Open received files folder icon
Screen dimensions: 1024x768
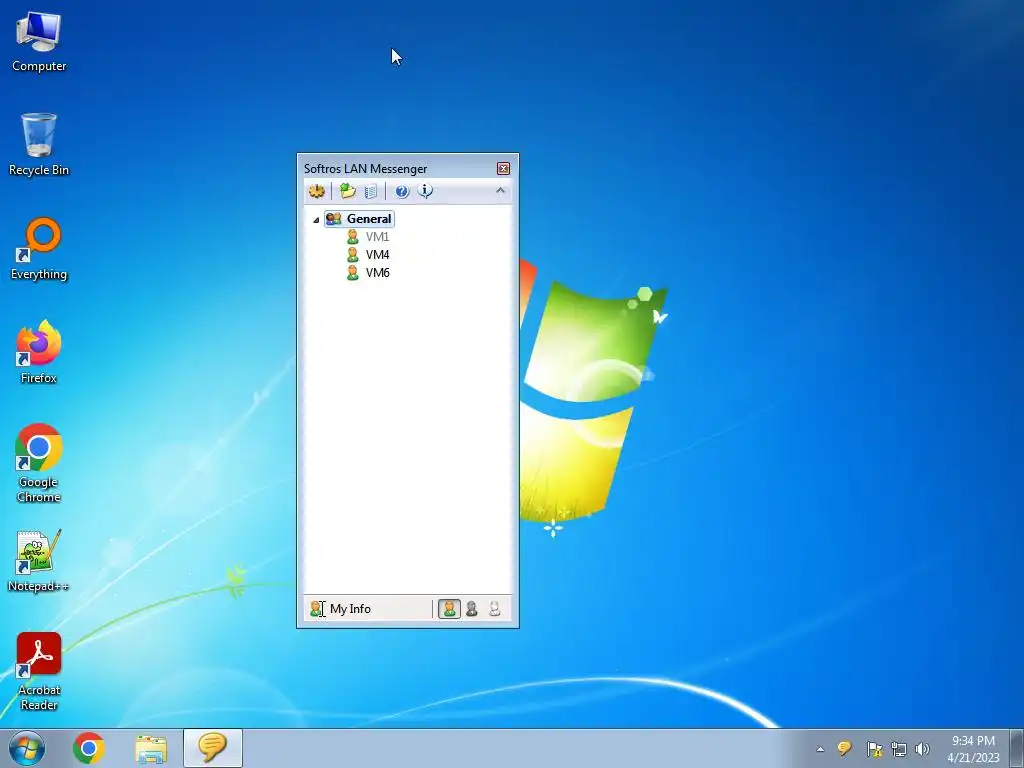pos(347,191)
